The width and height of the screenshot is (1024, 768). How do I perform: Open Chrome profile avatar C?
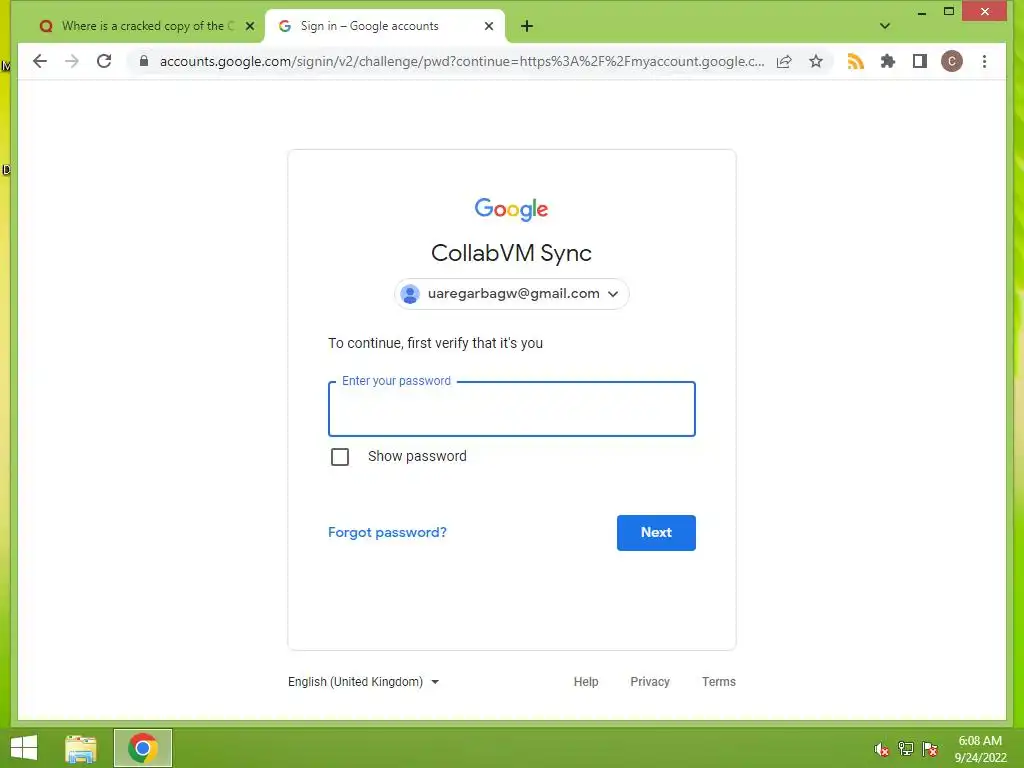[952, 61]
